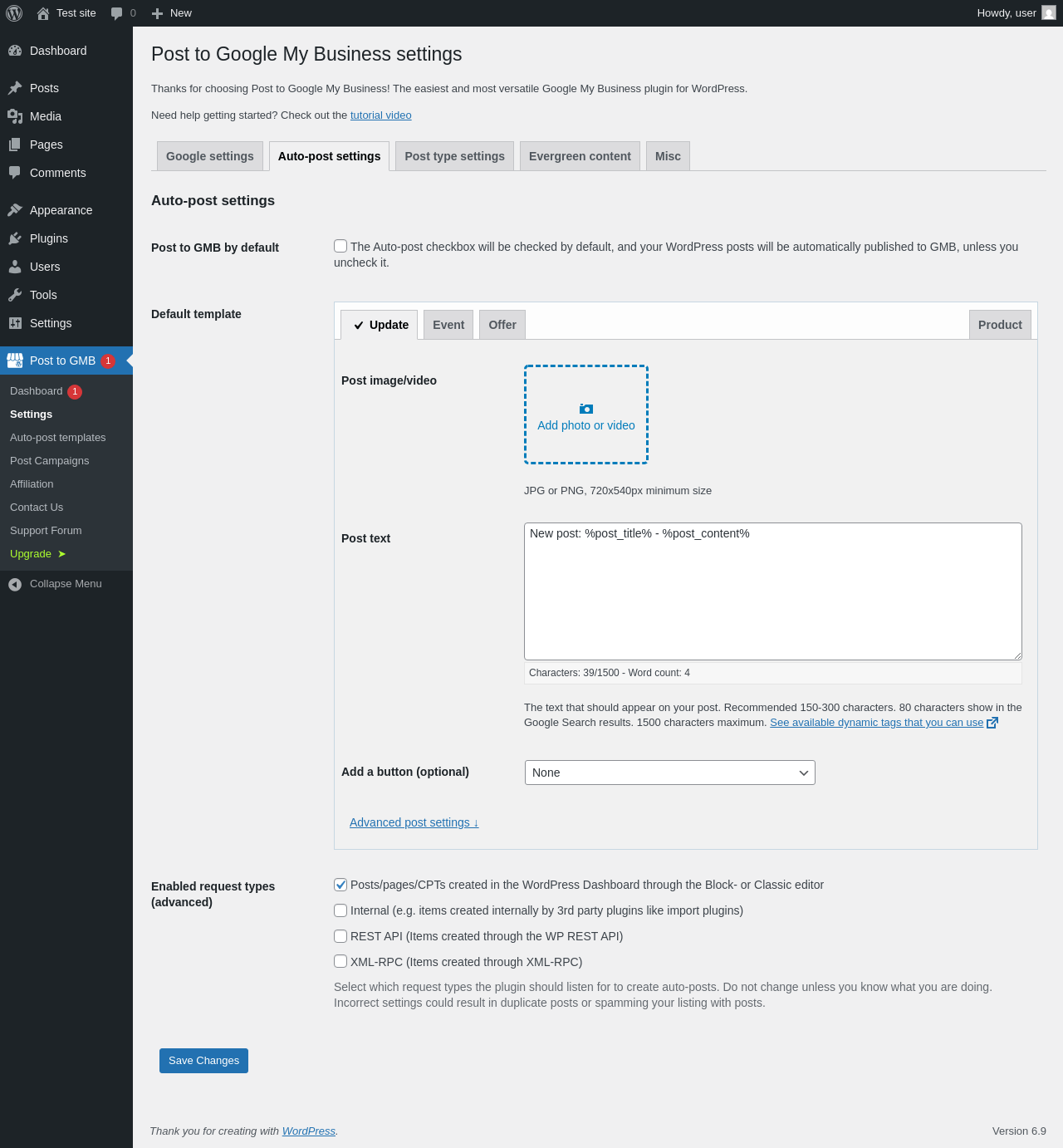The image size is (1063, 1148).
Task: Click the Collapse Menu label
Action: point(66,584)
